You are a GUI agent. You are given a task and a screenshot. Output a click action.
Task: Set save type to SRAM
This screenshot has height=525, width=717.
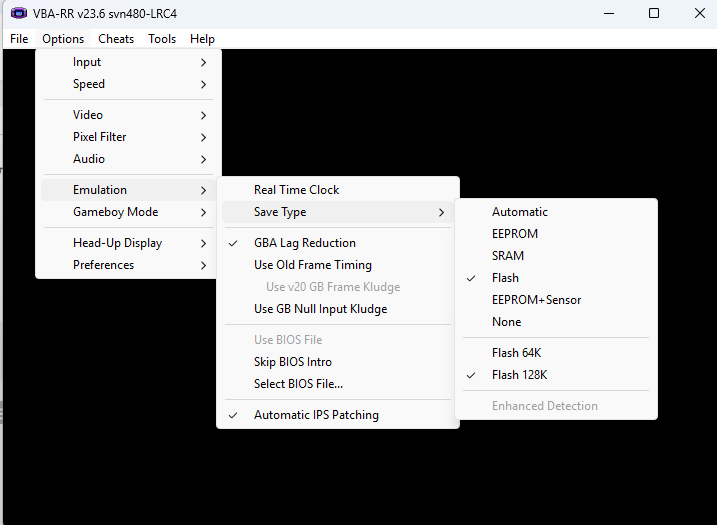(507, 256)
